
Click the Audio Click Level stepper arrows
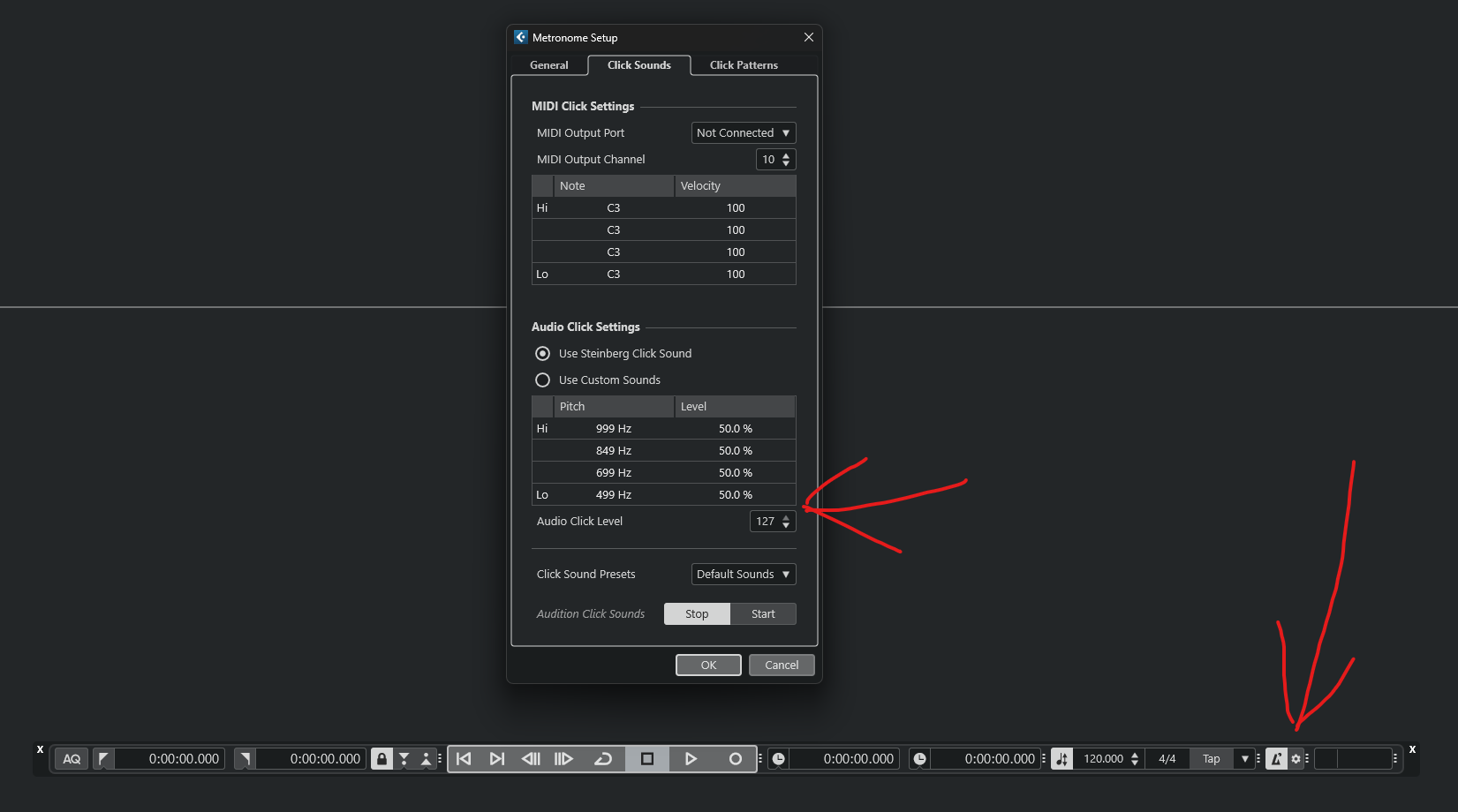click(x=786, y=522)
